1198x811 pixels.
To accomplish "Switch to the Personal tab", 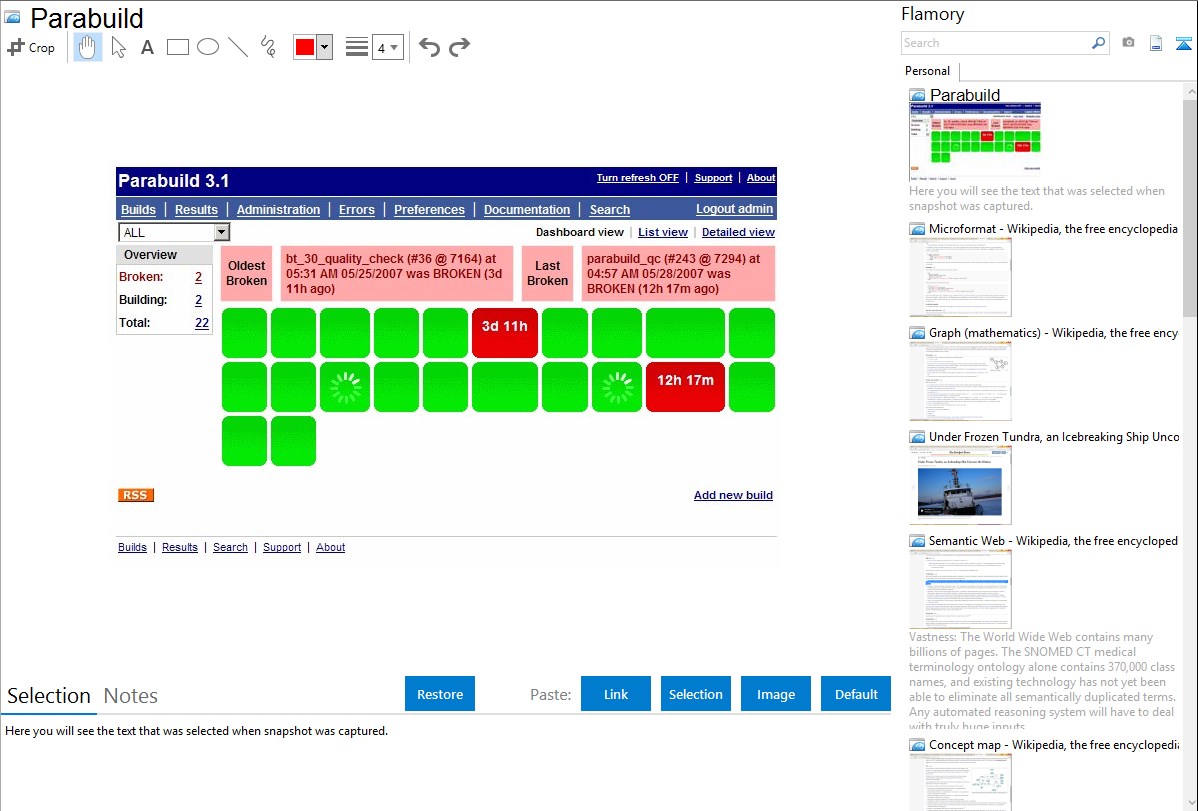I will (928, 70).
